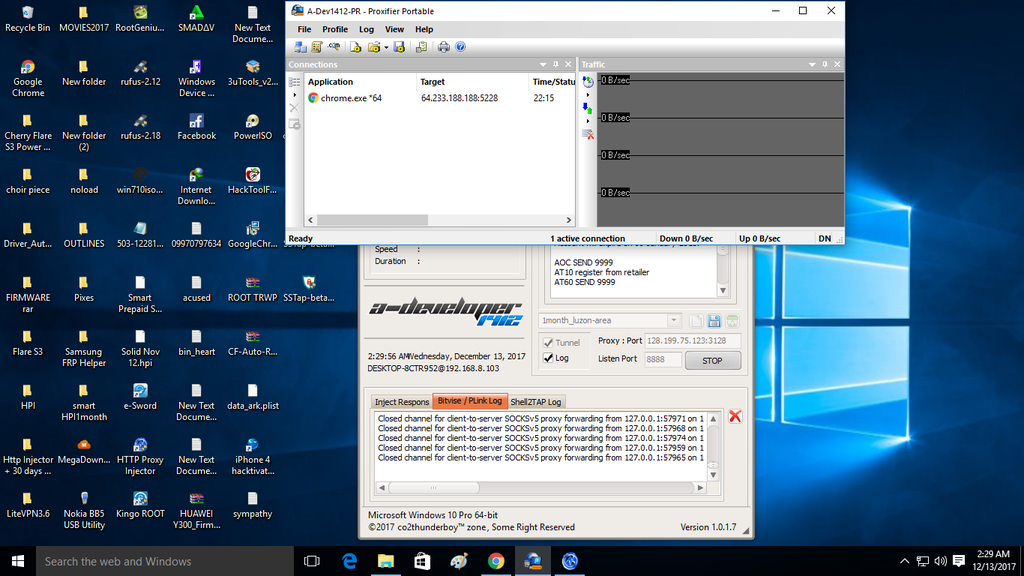Switch to the Shell2TAP Log tab
Viewport: 1024px width, 576px height.
(x=536, y=402)
